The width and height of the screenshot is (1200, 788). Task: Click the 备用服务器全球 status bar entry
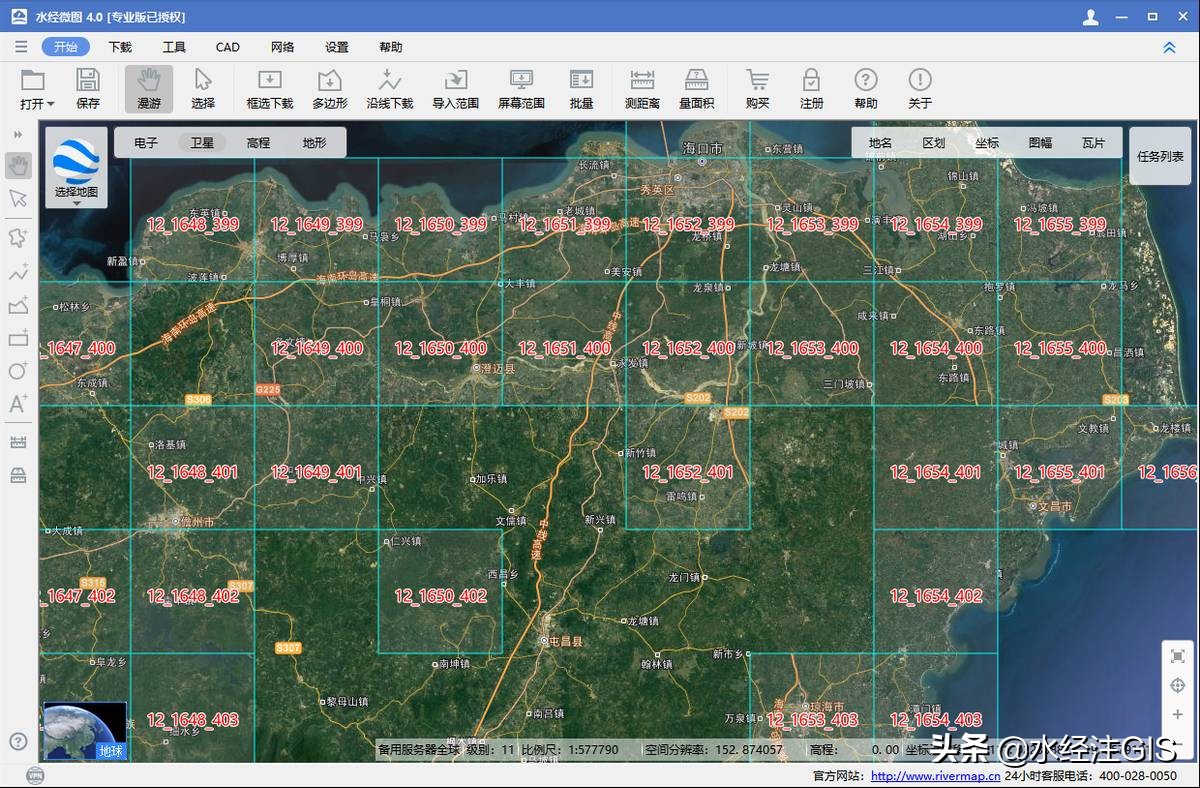click(x=420, y=749)
